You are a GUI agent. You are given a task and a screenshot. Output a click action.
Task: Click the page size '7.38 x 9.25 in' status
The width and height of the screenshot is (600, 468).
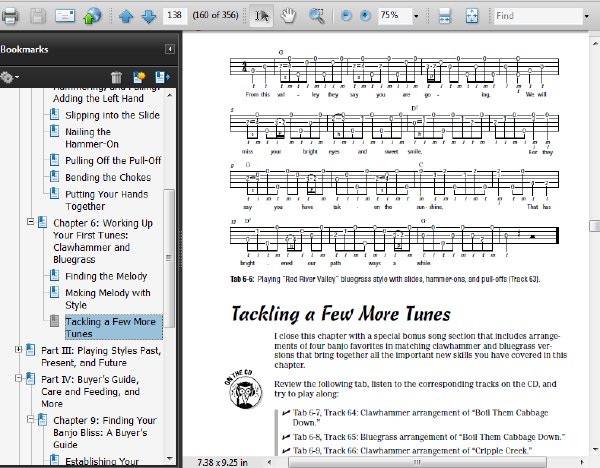click(x=222, y=462)
